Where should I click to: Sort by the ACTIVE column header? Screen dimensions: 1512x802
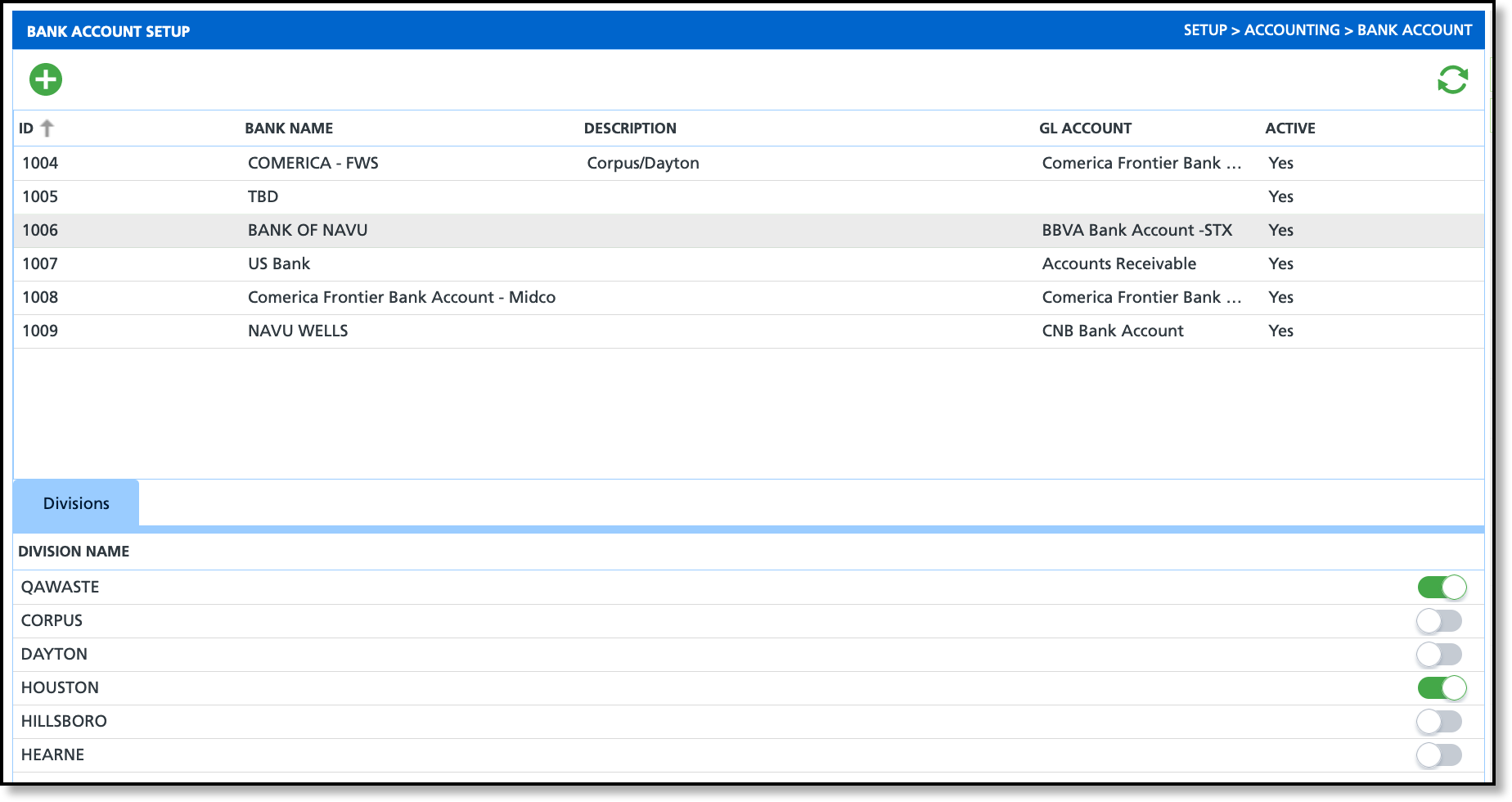click(x=1290, y=128)
